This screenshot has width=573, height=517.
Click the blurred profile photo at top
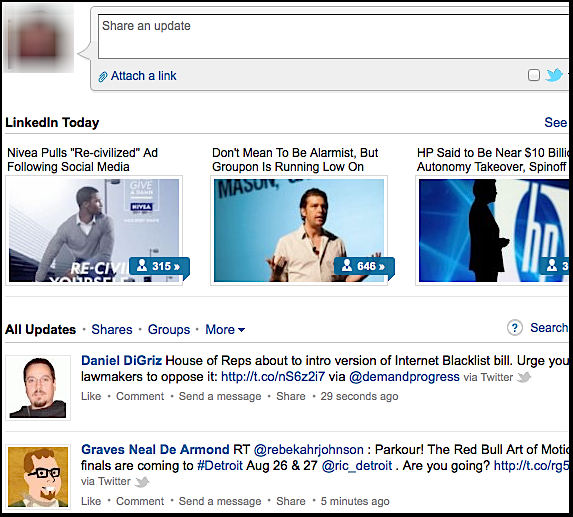(x=38, y=38)
